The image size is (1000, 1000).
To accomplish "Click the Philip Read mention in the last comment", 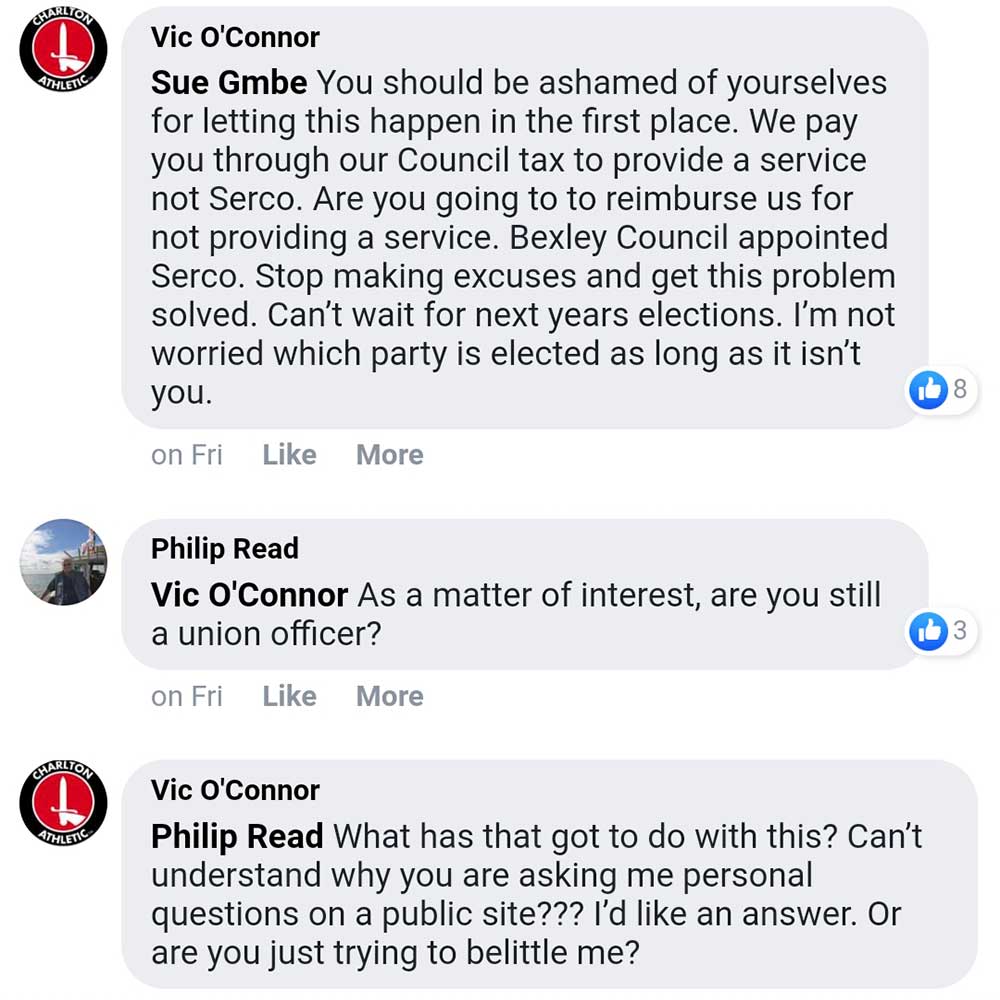I will 237,836.
